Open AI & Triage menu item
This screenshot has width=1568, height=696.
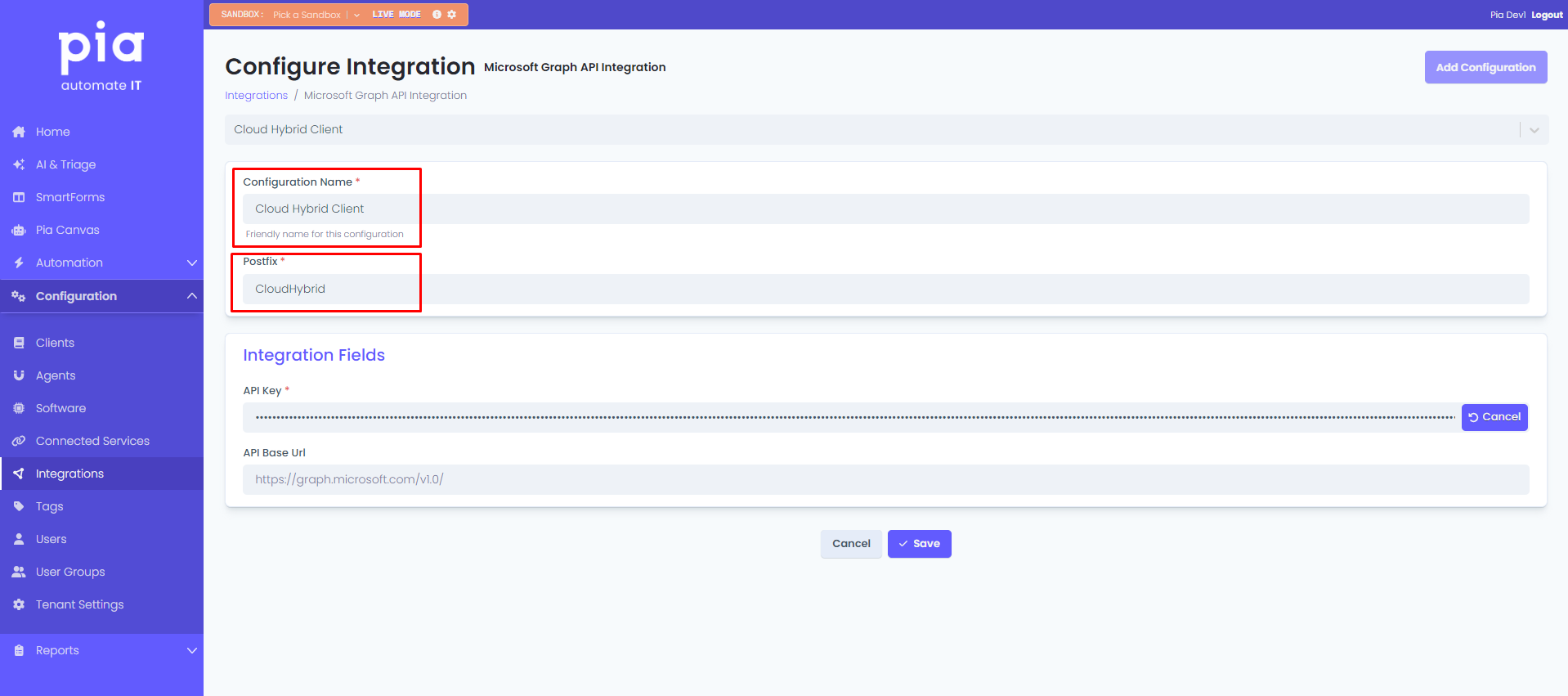[x=101, y=164]
